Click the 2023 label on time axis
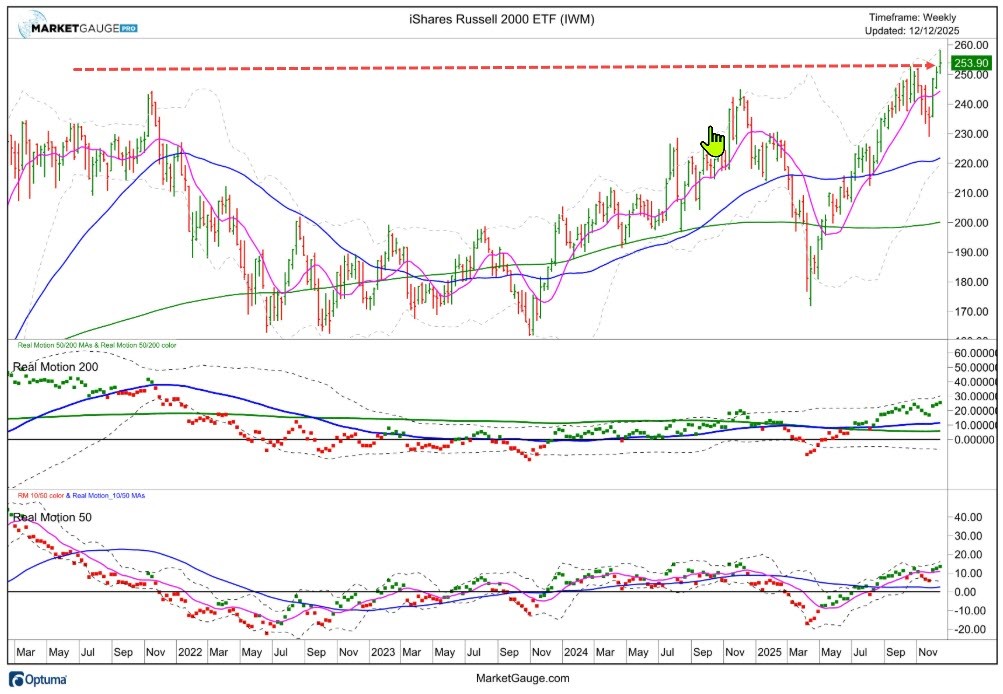This screenshot has width=1003, height=694. 383,650
